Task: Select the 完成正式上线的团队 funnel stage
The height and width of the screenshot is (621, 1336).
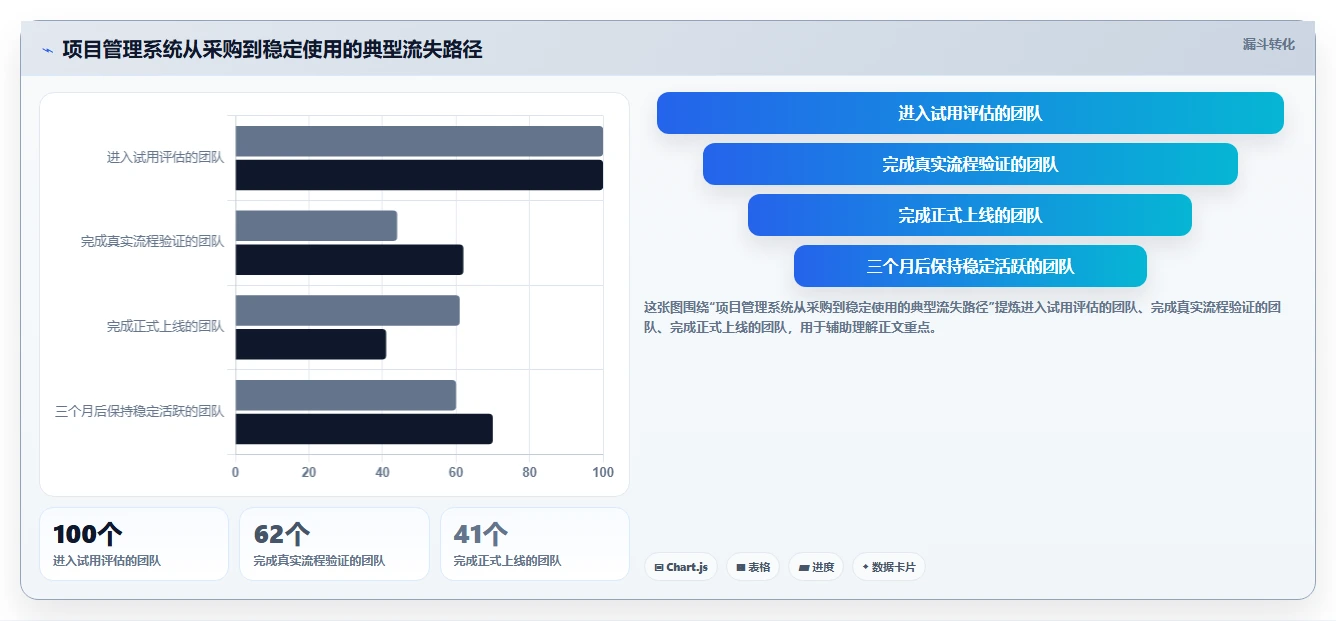Action: point(970,215)
